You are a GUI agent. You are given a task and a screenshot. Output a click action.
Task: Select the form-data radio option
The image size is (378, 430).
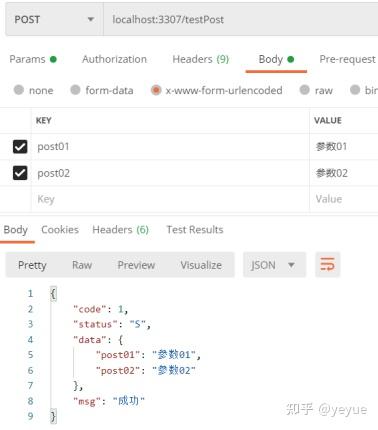coord(75,90)
